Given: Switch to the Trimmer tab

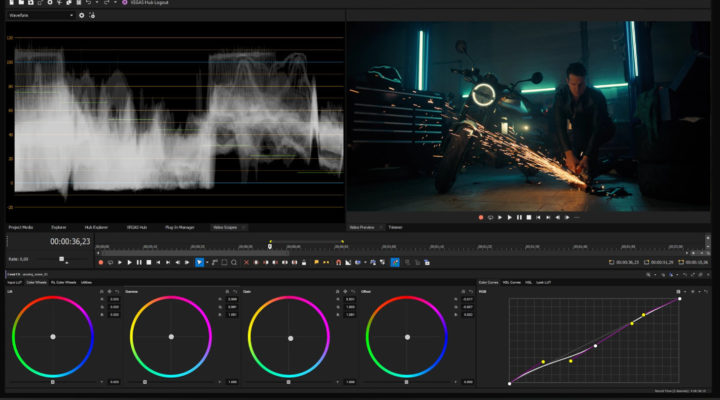Looking at the screenshot, I should 395,227.
